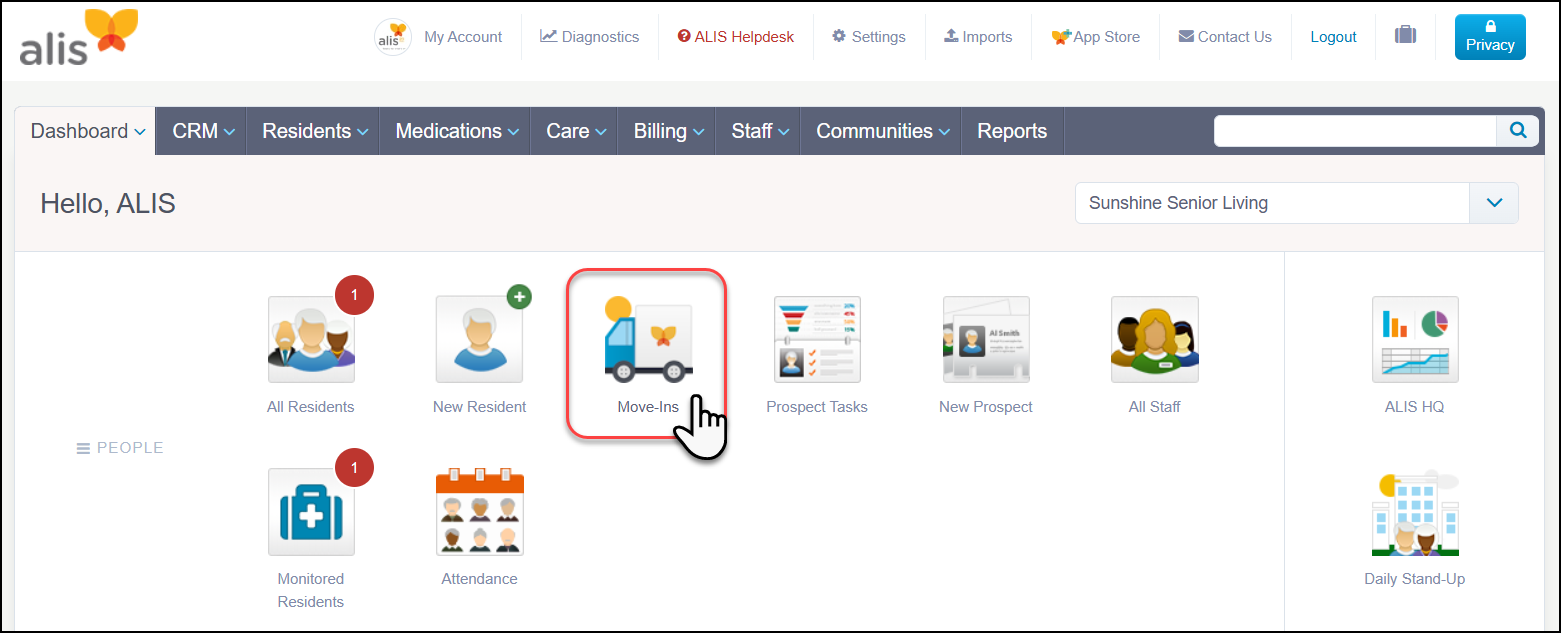Expand the Residents menu

[x=315, y=131]
